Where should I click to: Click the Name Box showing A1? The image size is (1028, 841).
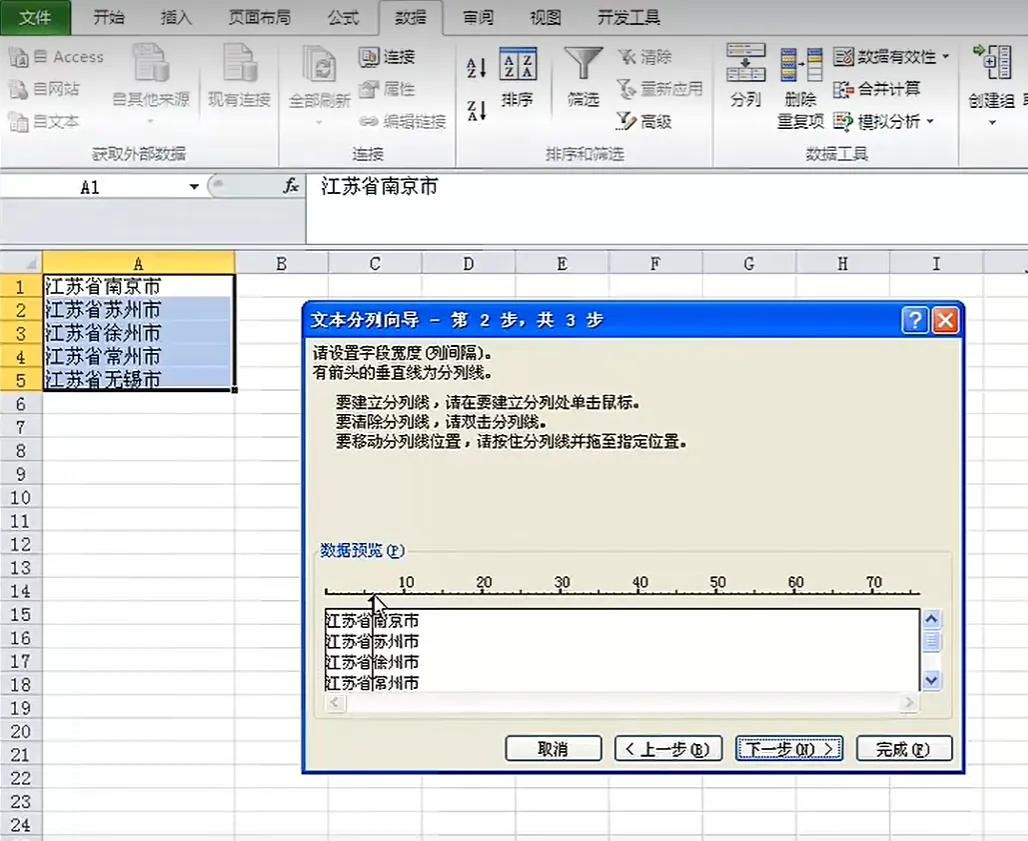[90, 187]
